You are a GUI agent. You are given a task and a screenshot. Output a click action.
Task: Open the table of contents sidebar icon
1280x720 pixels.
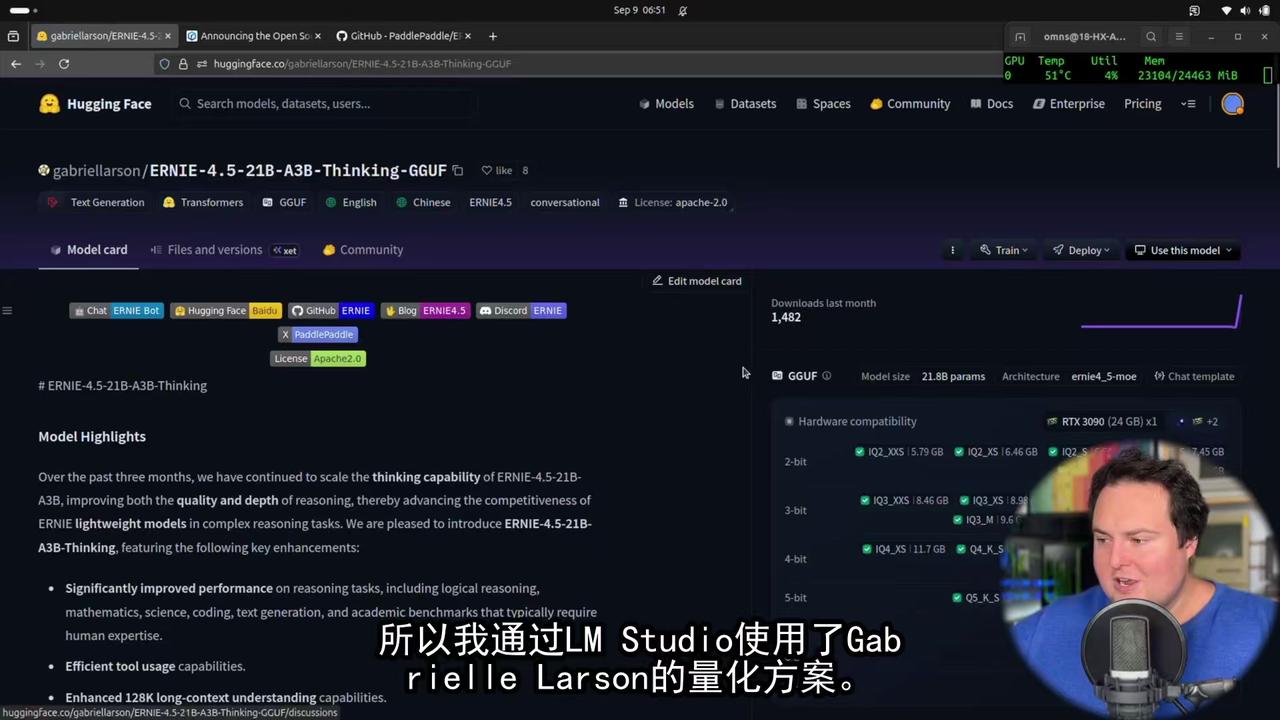(7, 311)
